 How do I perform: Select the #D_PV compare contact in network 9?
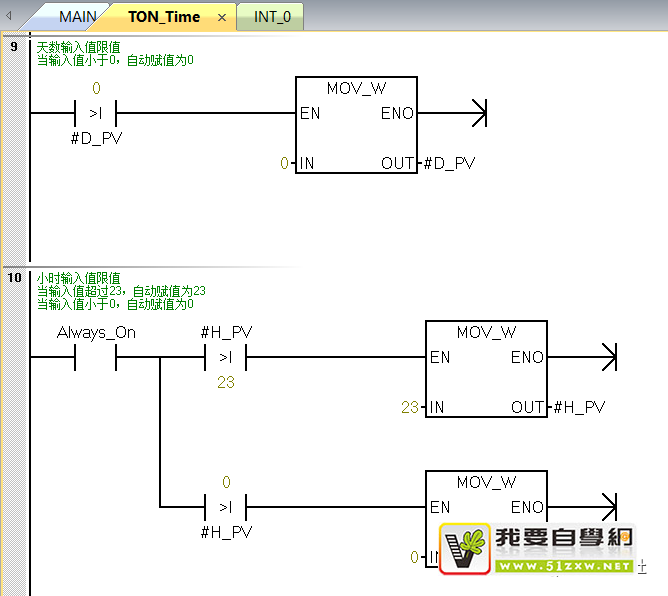click(x=96, y=114)
